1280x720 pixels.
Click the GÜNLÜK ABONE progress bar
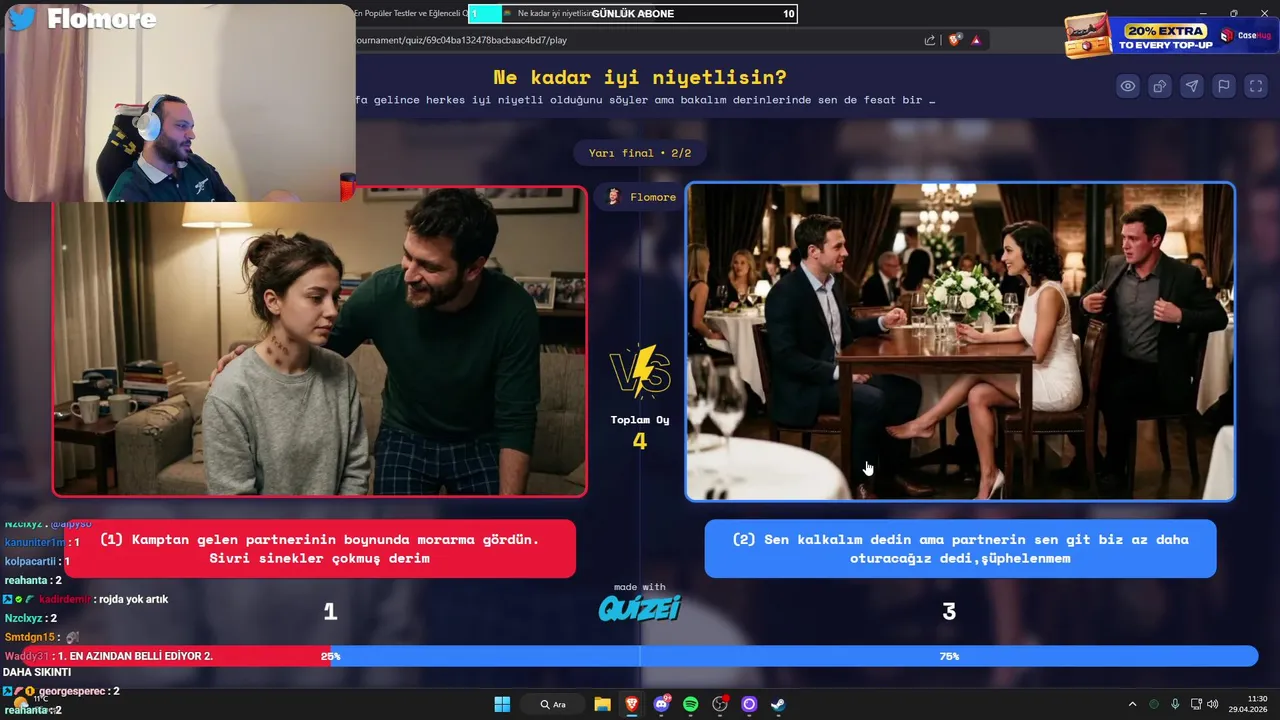coord(633,13)
